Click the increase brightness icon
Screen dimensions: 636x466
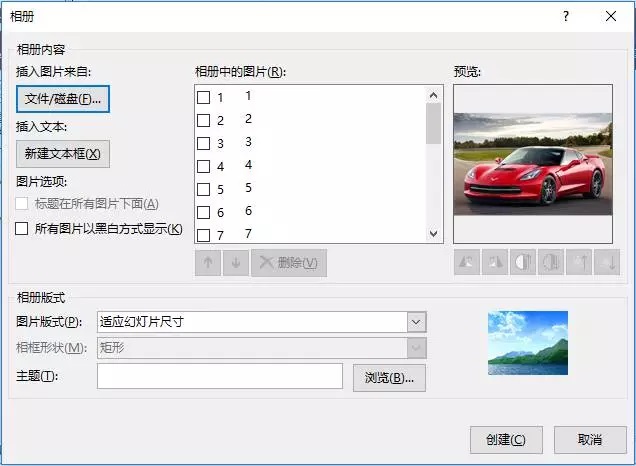point(579,262)
